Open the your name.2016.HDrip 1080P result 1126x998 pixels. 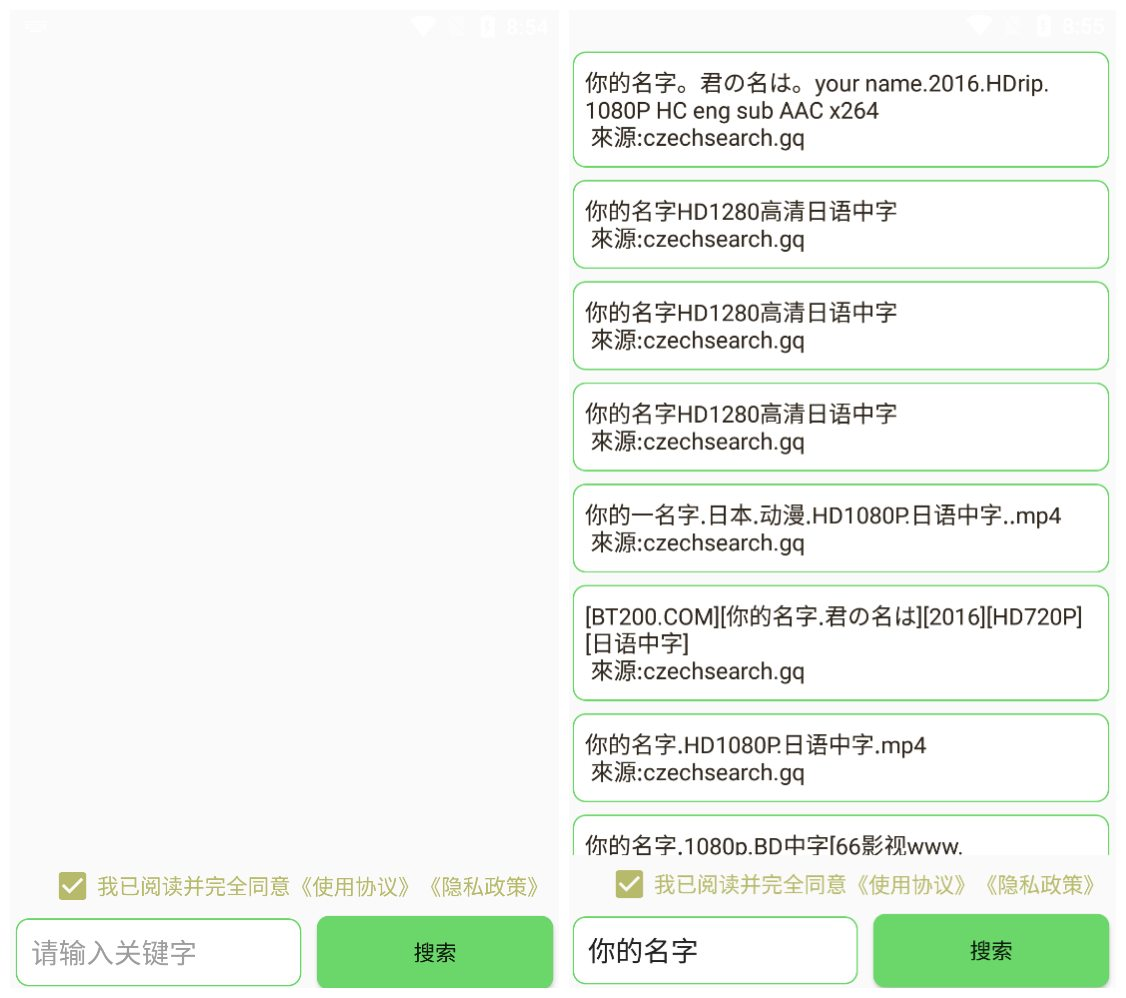(841, 109)
